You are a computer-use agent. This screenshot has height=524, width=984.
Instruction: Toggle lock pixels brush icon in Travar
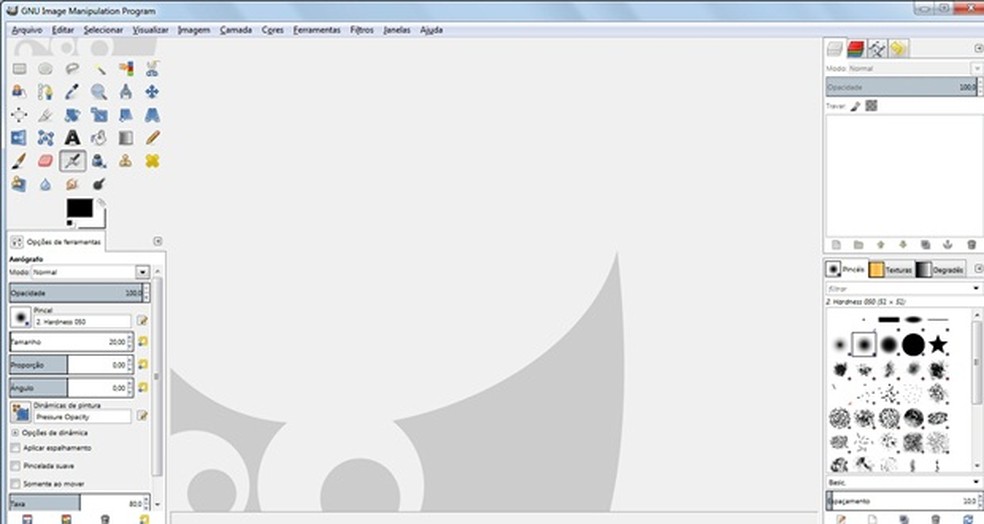(x=855, y=106)
